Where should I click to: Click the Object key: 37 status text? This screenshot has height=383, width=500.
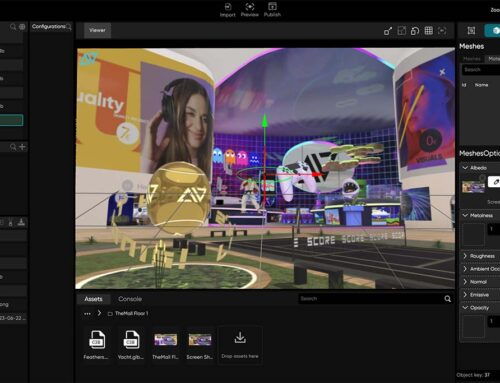pos(473,375)
